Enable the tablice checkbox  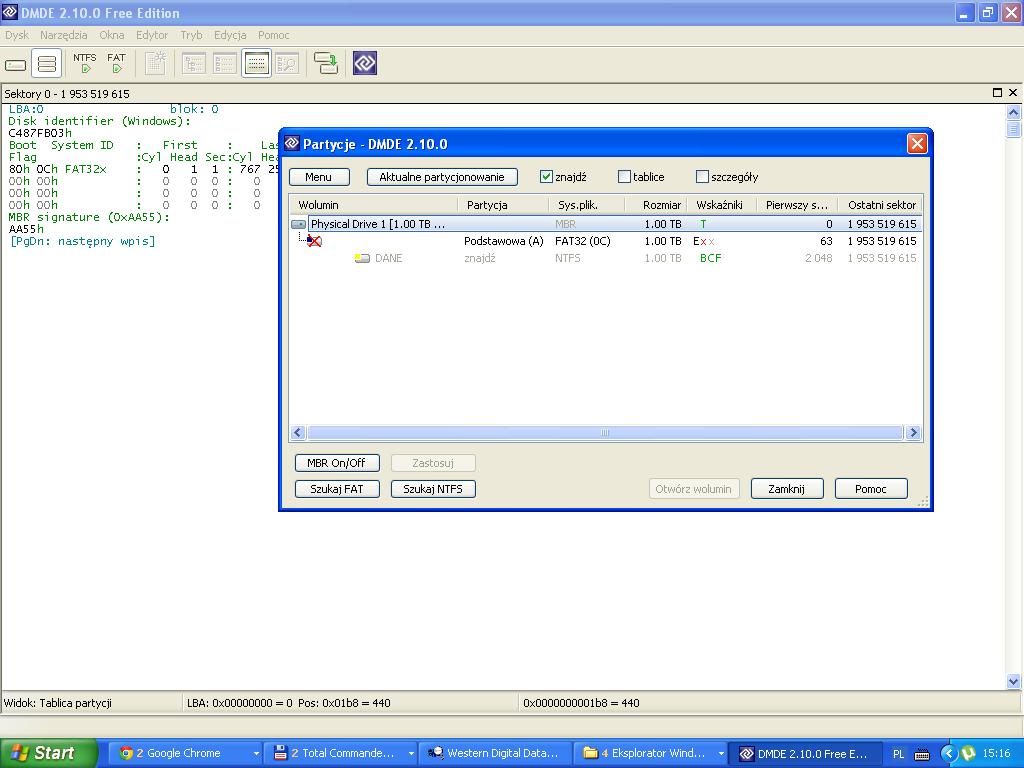pos(624,176)
